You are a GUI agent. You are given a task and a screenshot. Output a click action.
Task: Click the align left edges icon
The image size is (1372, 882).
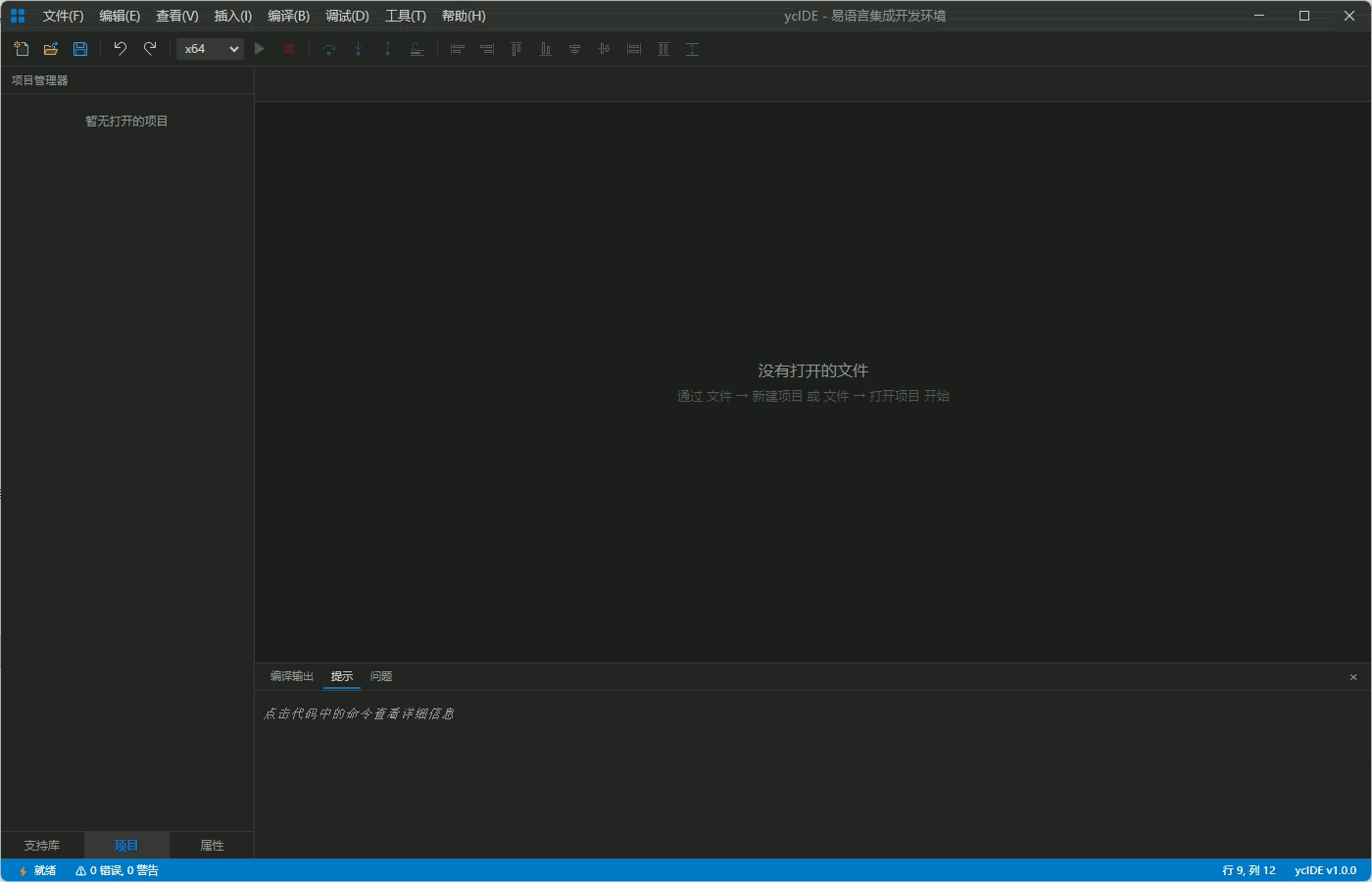pyautogui.click(x=457, y=49)
